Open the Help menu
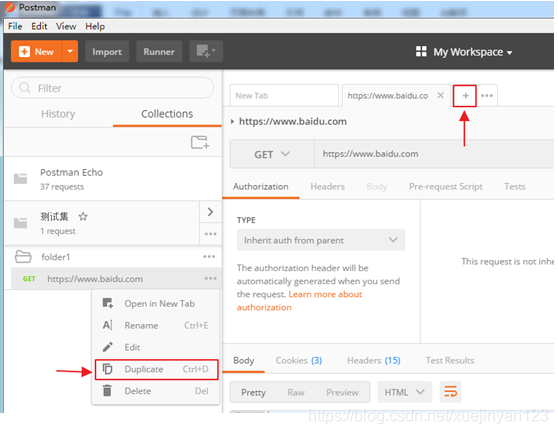This screenshot has height=434, width=558. 95,26
